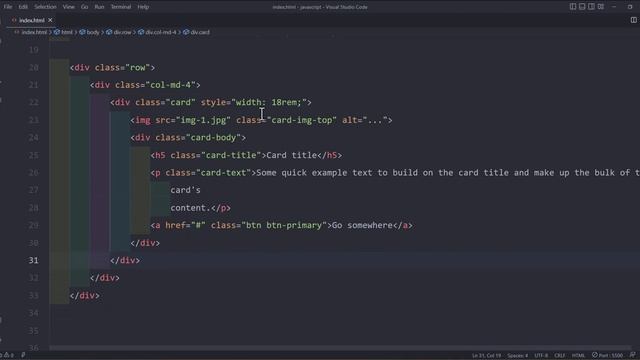Click 'card-img-top' class value
Viewport: 640px width, 360px height.
pos(302,120)
